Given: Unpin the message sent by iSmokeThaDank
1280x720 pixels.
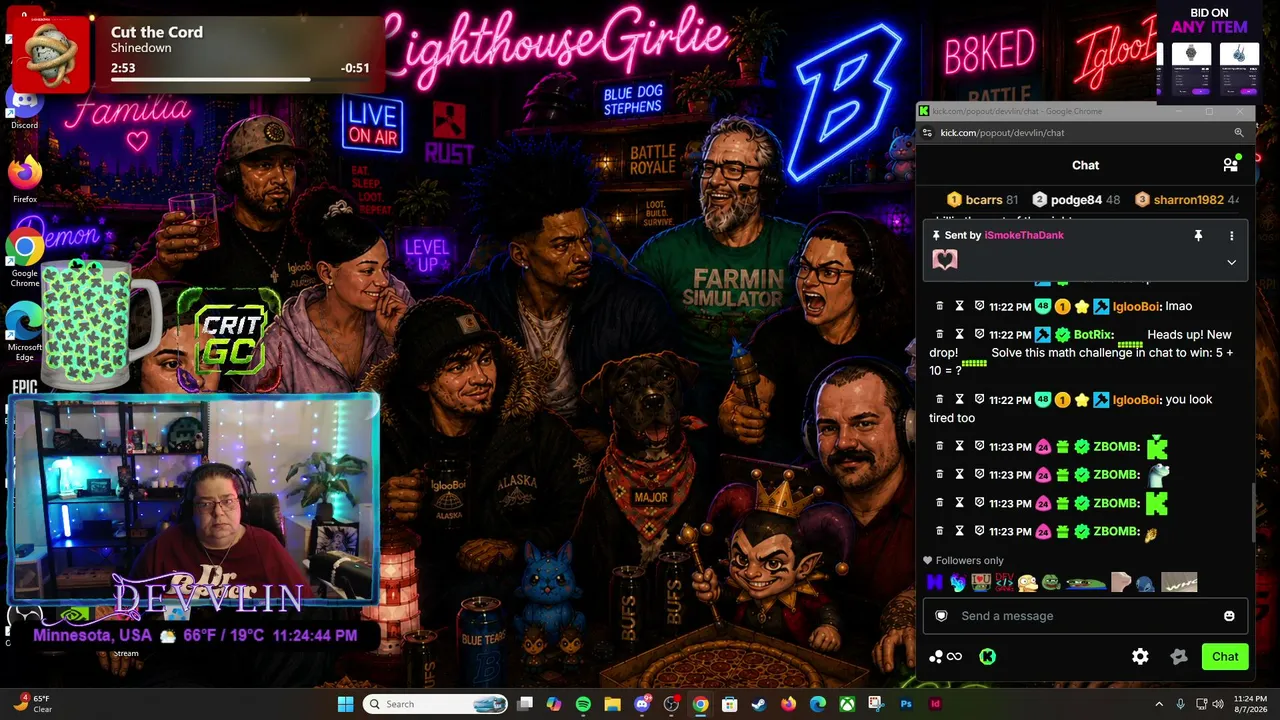Looking at the screenshot, I should 1198,236.
